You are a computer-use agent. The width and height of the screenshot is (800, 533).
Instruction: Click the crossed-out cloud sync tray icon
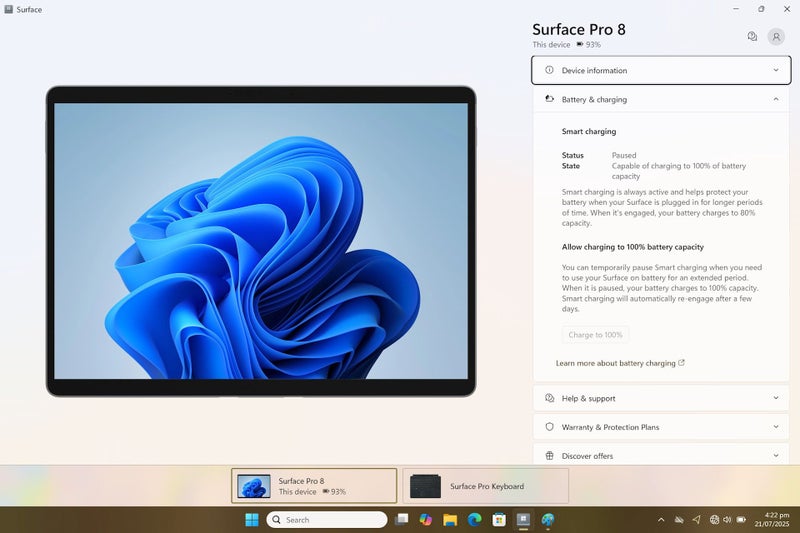pyautogui.click(x=679, y=520)
